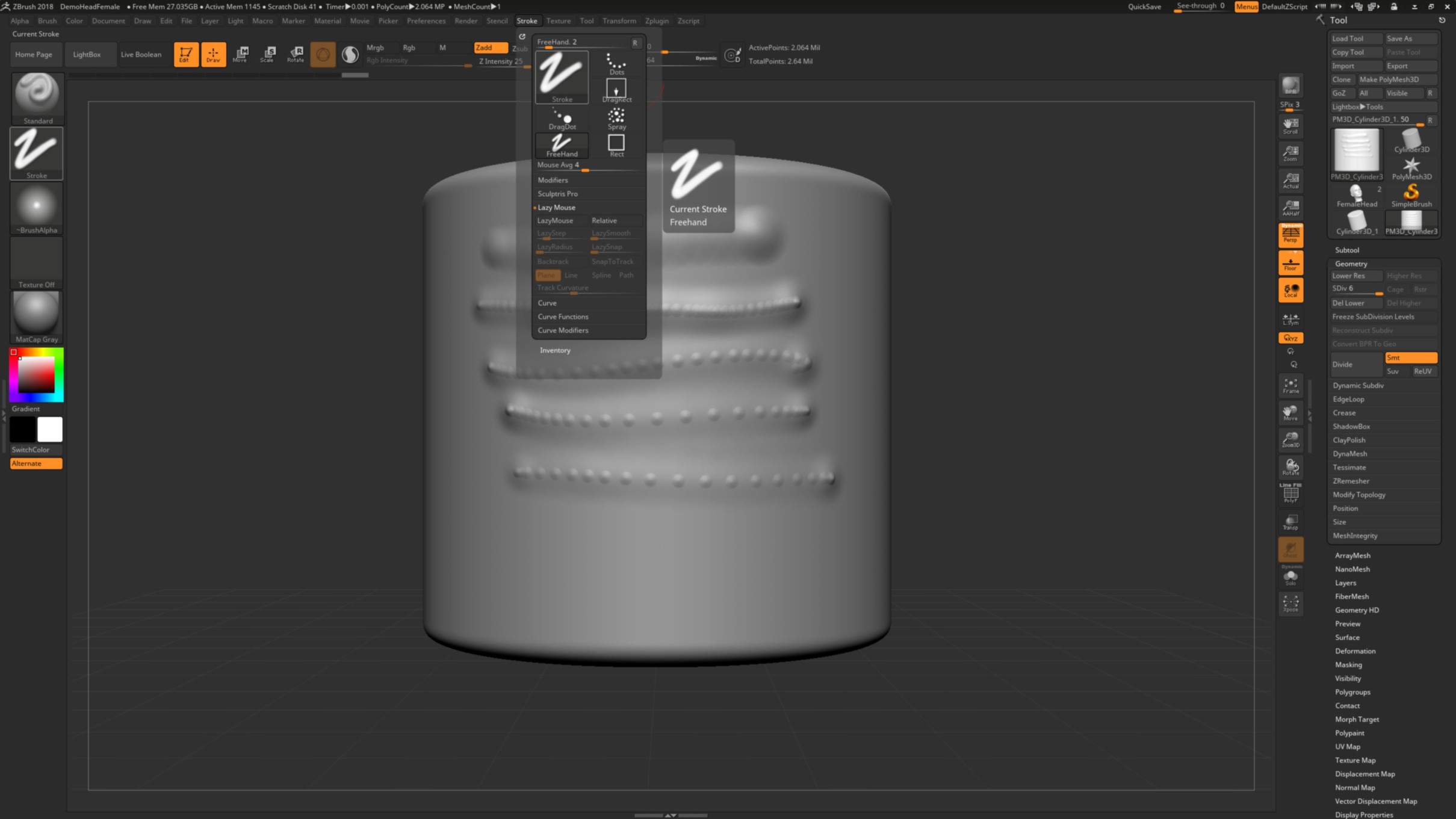Adjust the SDiv 6 slider

[1356, 289]
